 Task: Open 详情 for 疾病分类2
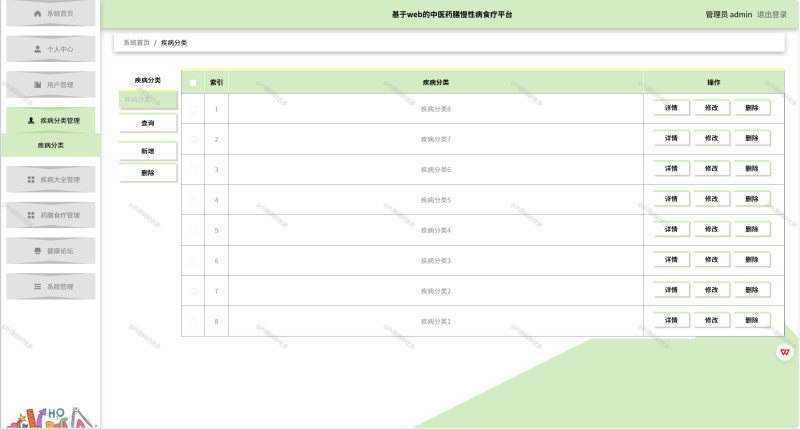pos(671,290)
